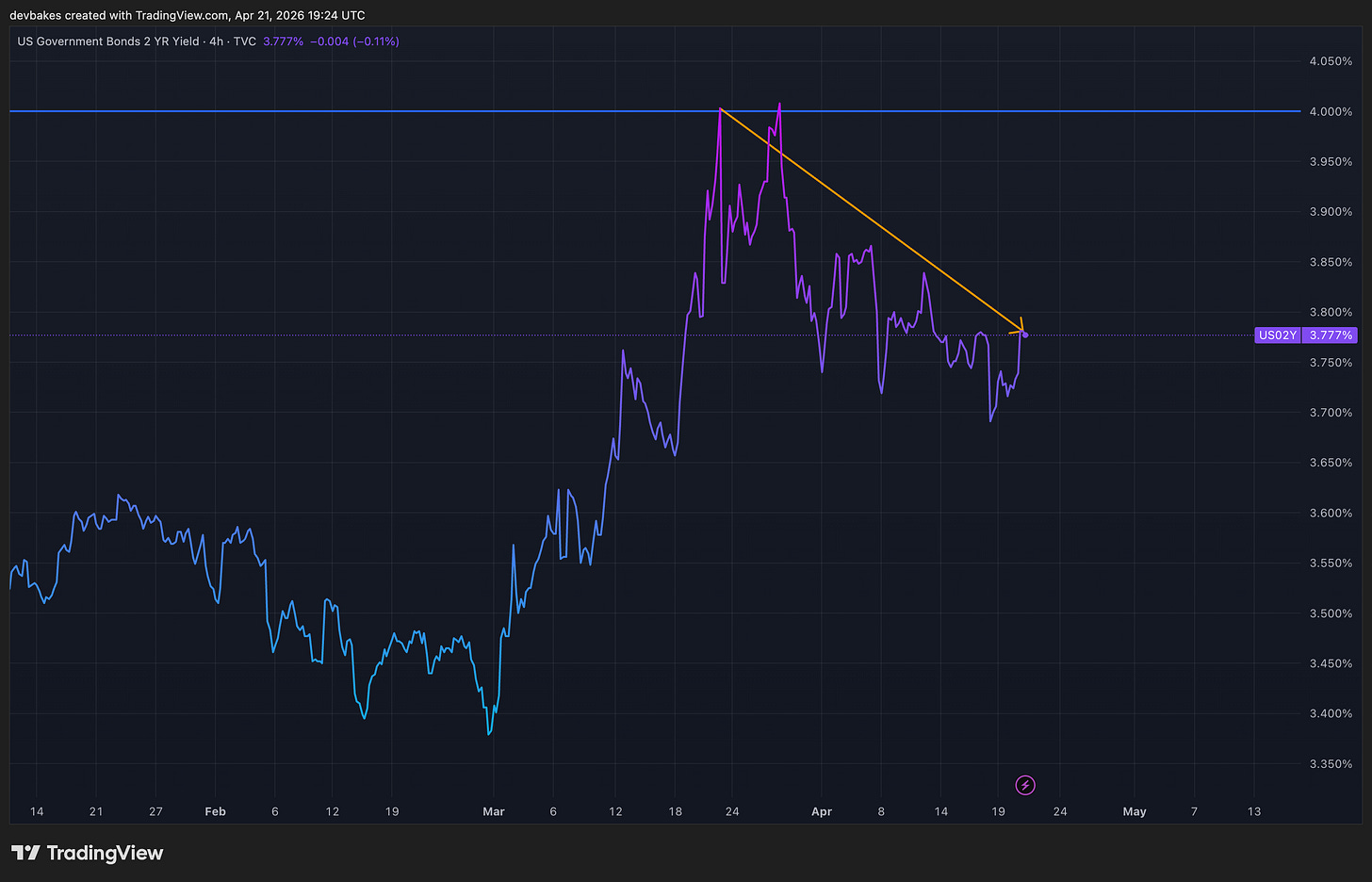This screenshot has height=882, width=1372.
Task: Click the Feb label on time axis
Action: [x=215, y=811]
